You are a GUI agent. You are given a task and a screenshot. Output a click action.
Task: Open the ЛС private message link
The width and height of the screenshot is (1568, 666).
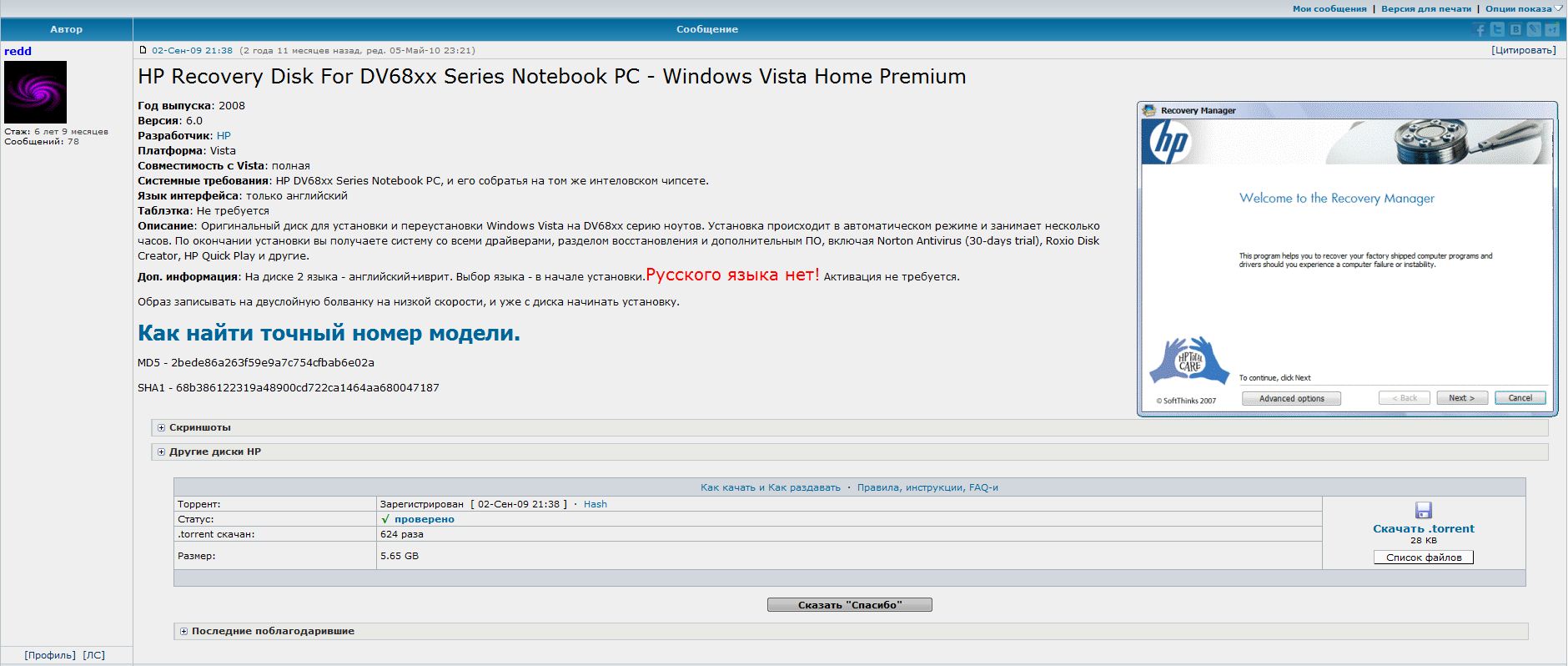point(94,655)
